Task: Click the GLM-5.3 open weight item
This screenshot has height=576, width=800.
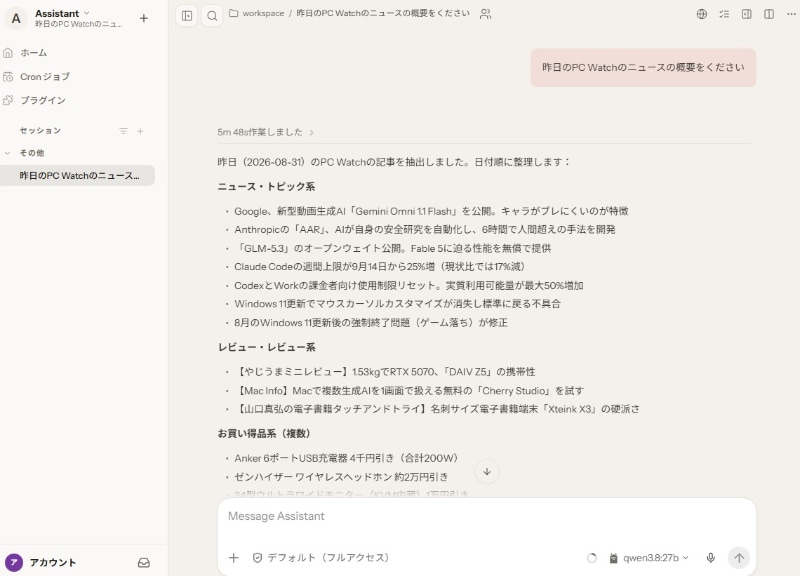Action: click(x=393, y=248)
